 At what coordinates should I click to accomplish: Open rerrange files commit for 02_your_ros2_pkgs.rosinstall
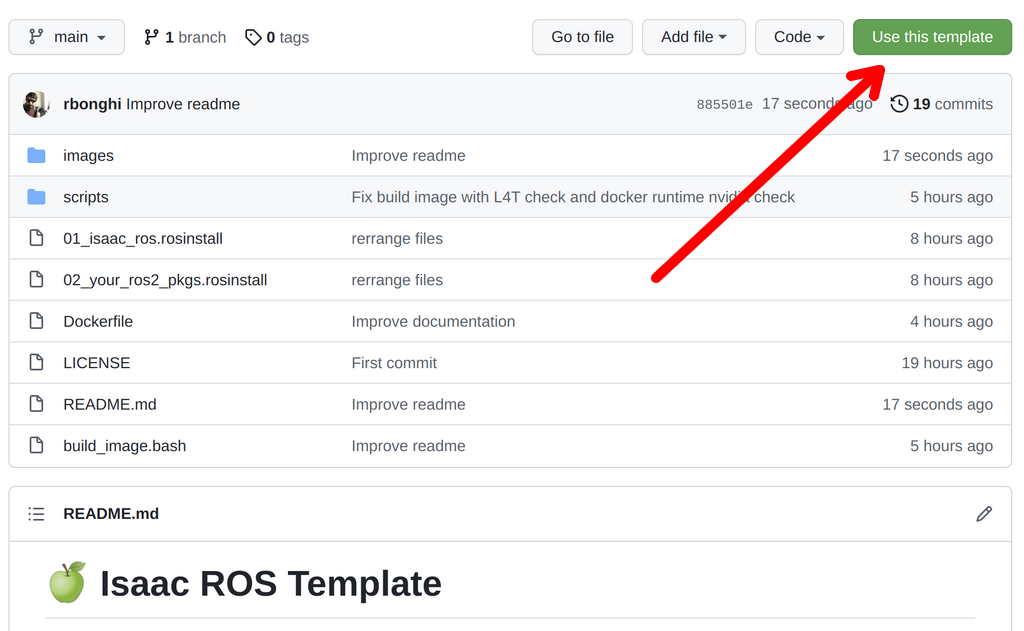coord(397,280)
